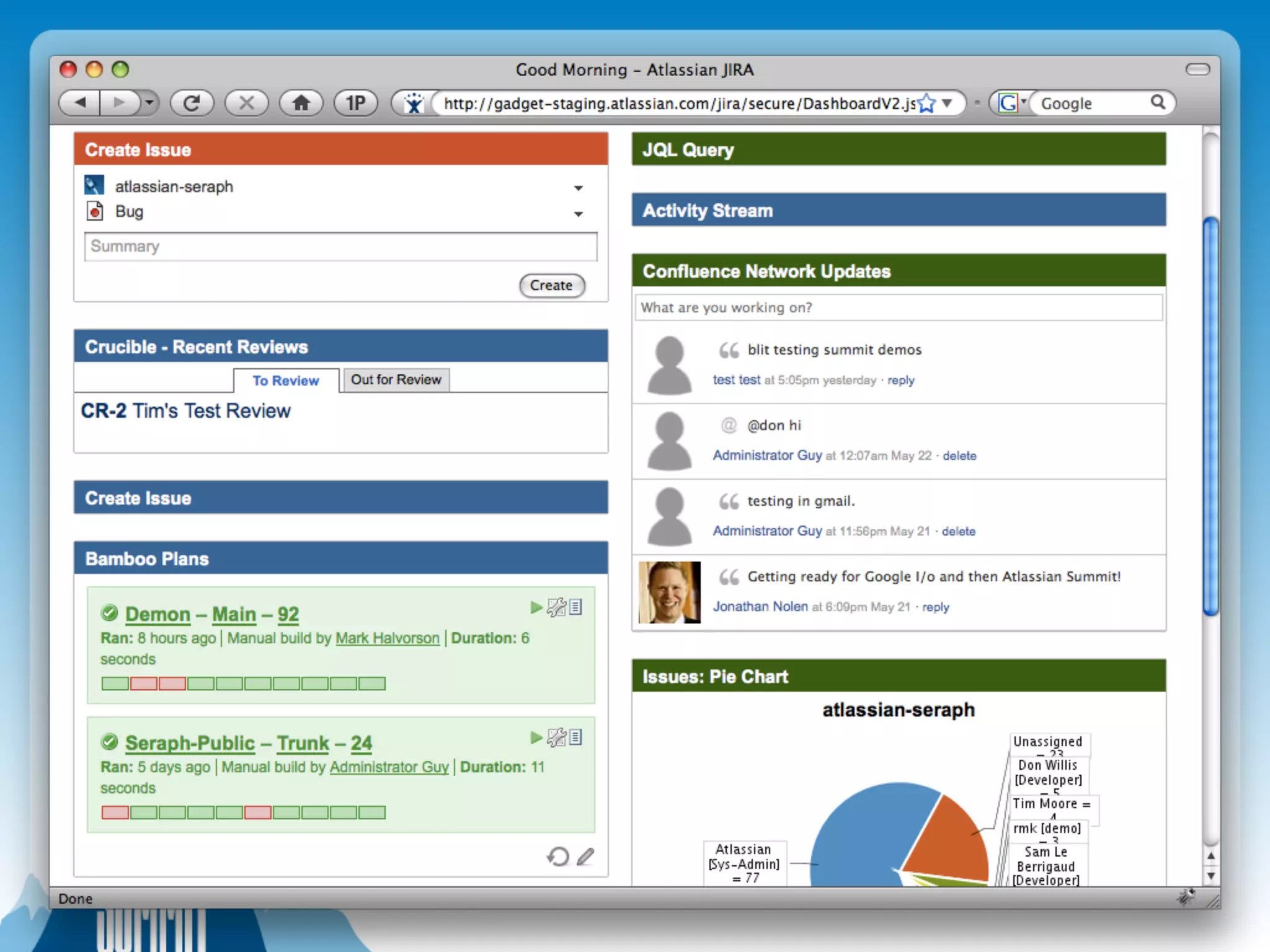Open the Demon – Main plan log icon

click(575, 607)
